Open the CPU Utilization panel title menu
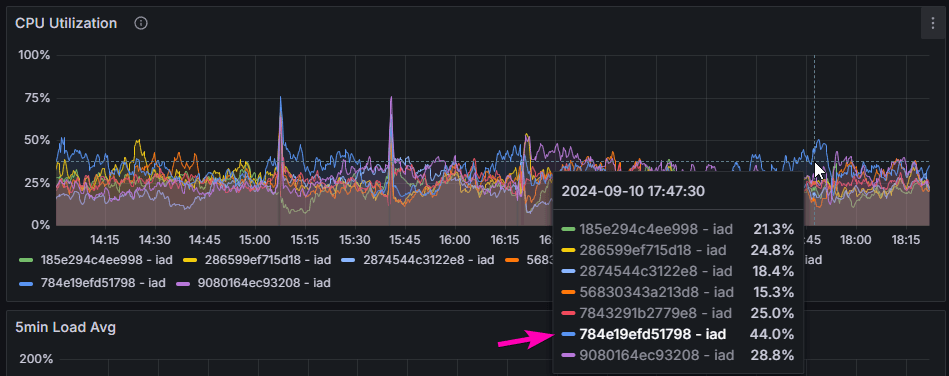Image resolution: width=949 pixels, height=376 pixels. point(66,24)
